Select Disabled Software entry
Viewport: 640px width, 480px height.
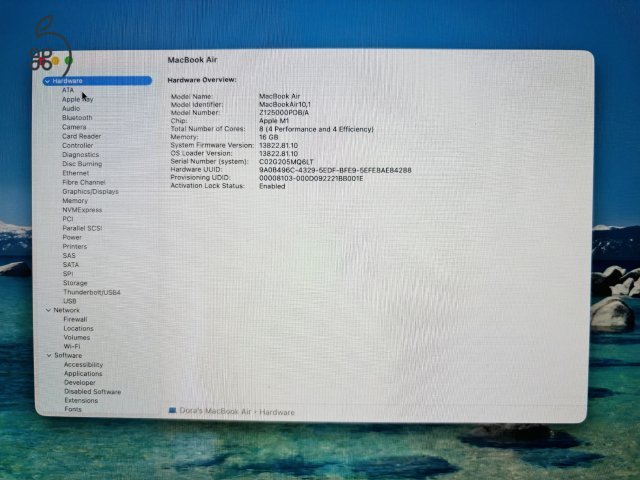pyautogui.click(x=93, y=391)
